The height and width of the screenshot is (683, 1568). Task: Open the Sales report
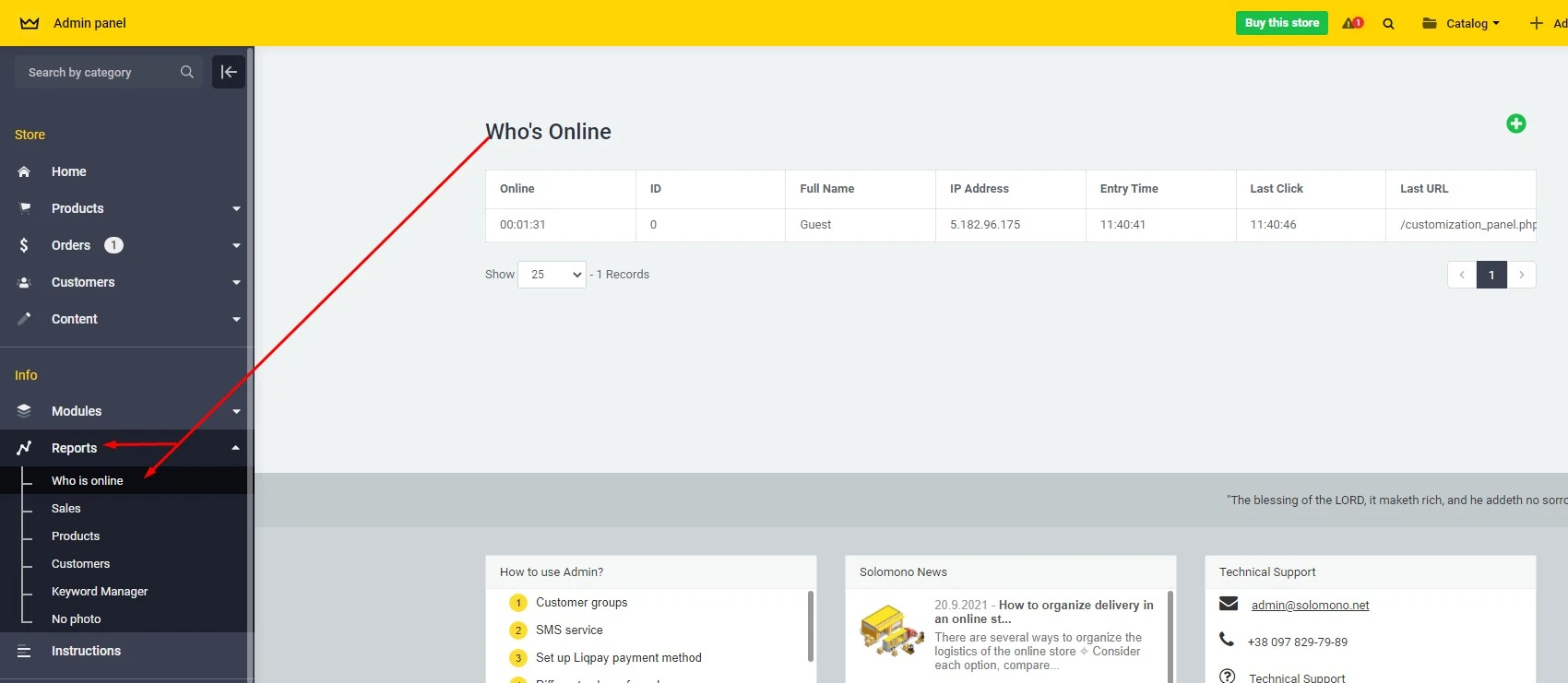[65, 508]
